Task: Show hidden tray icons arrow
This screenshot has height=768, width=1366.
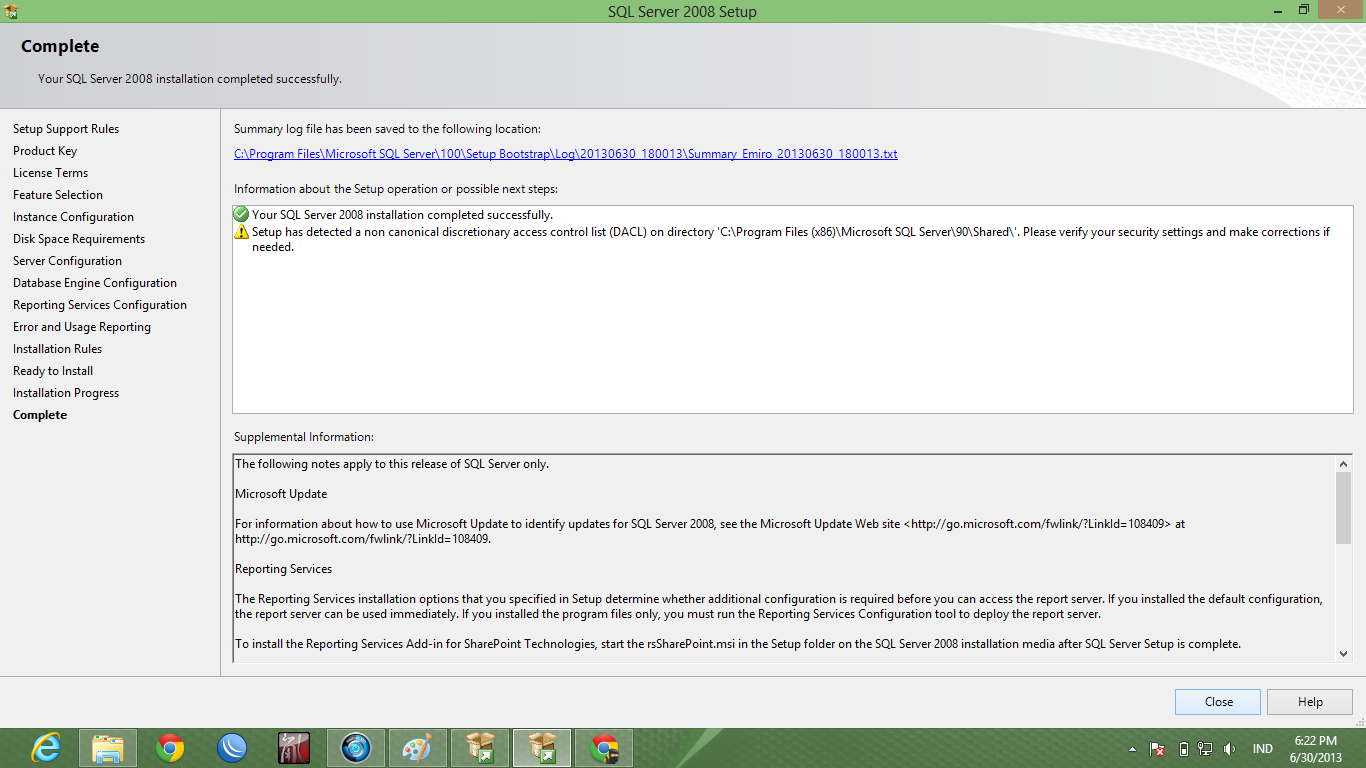Action: (1132, 749)
